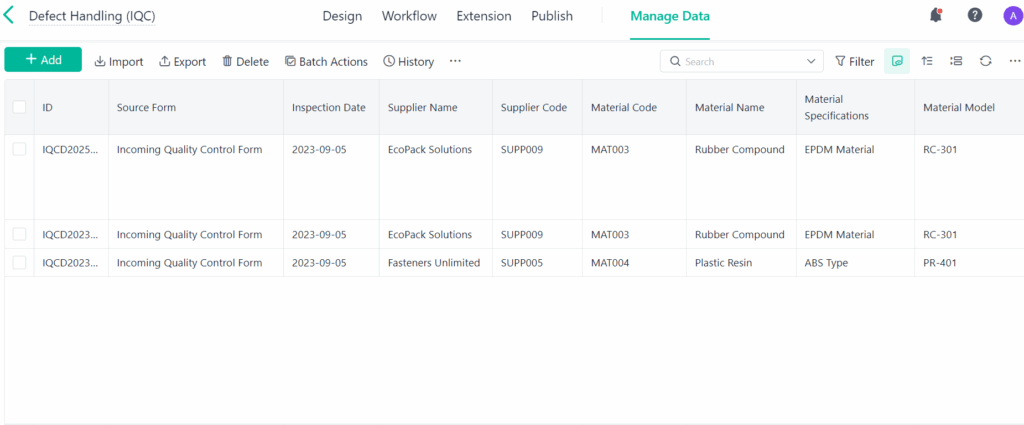Switch to the Workflow tab
The height and width of the screenshot is (425, 1024).
pos(409,16)
